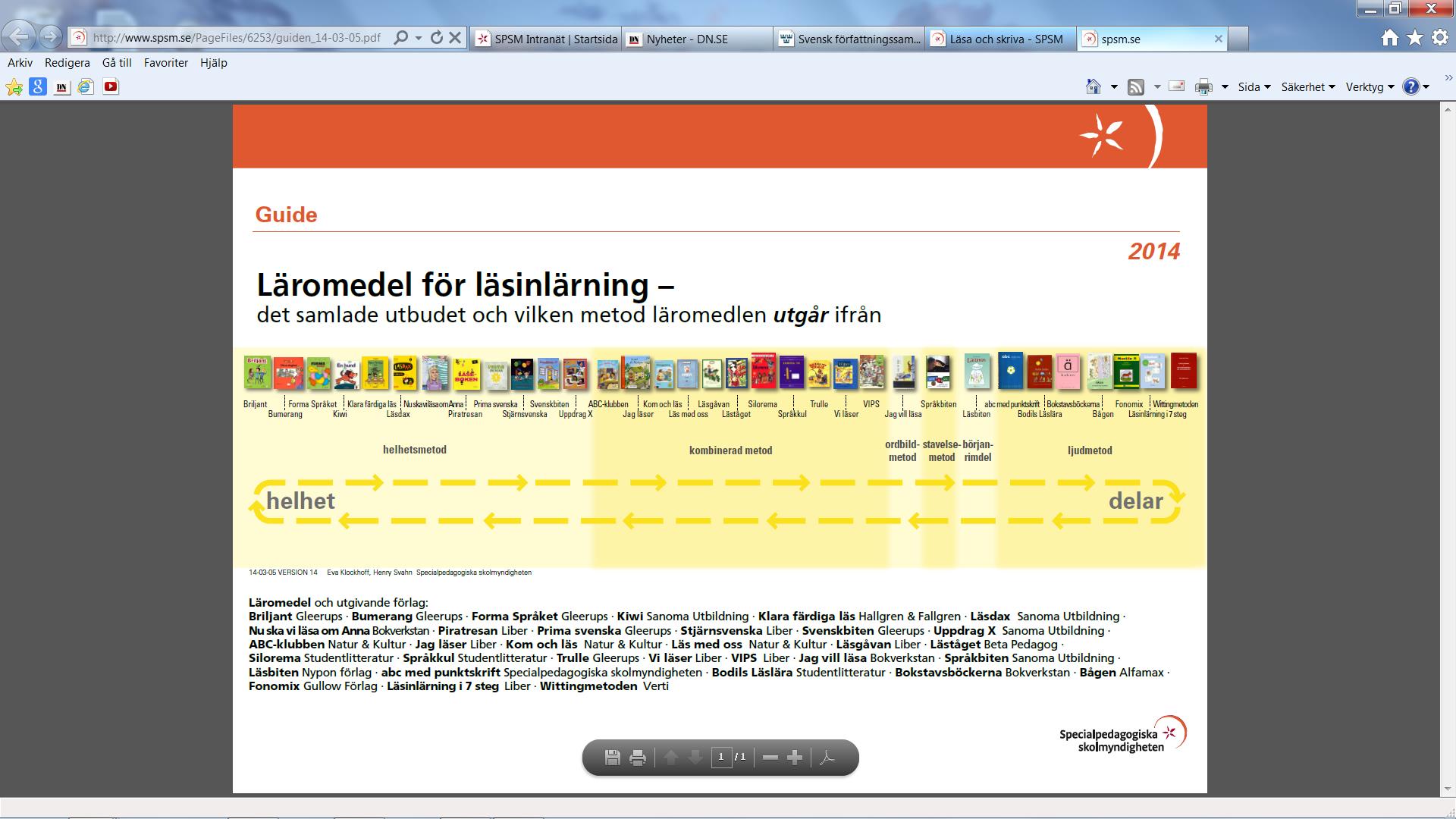Click the 'helhetsmetod' label

pos(415,450)
